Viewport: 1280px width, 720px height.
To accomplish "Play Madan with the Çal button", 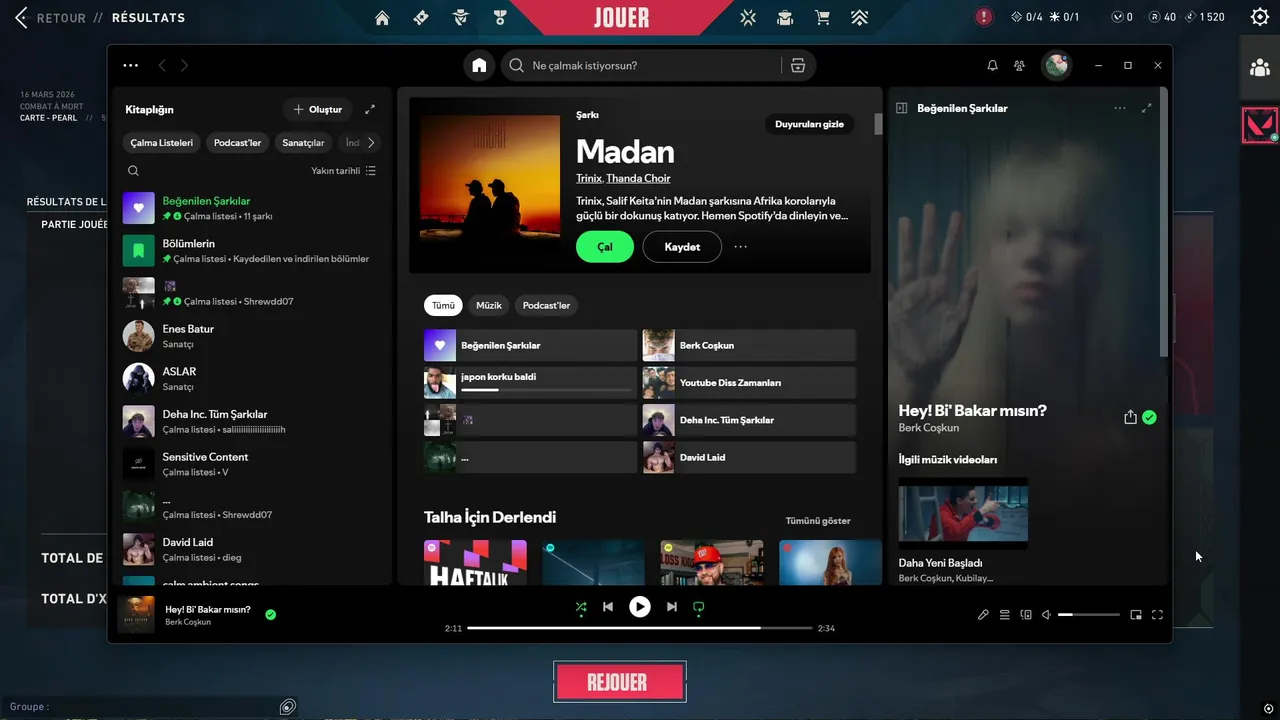I will [605, 247].
